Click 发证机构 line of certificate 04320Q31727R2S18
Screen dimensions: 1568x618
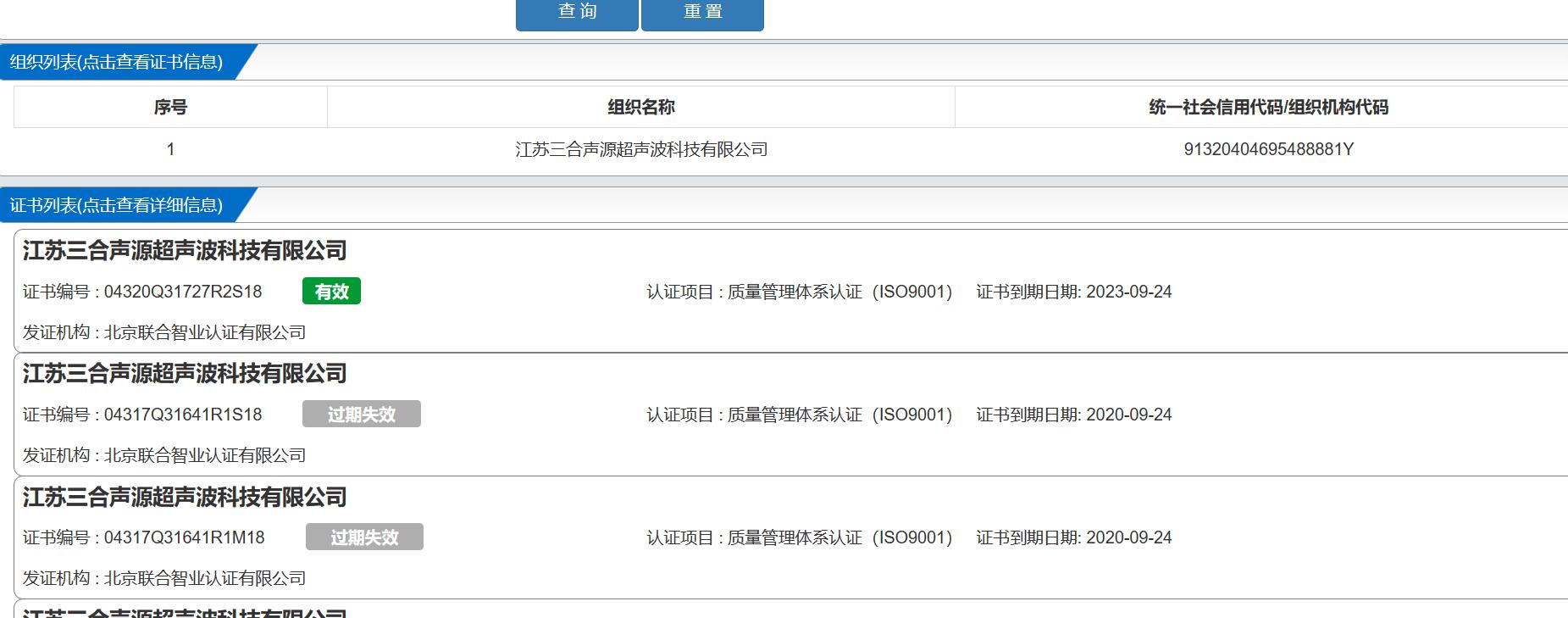point(164,332)
